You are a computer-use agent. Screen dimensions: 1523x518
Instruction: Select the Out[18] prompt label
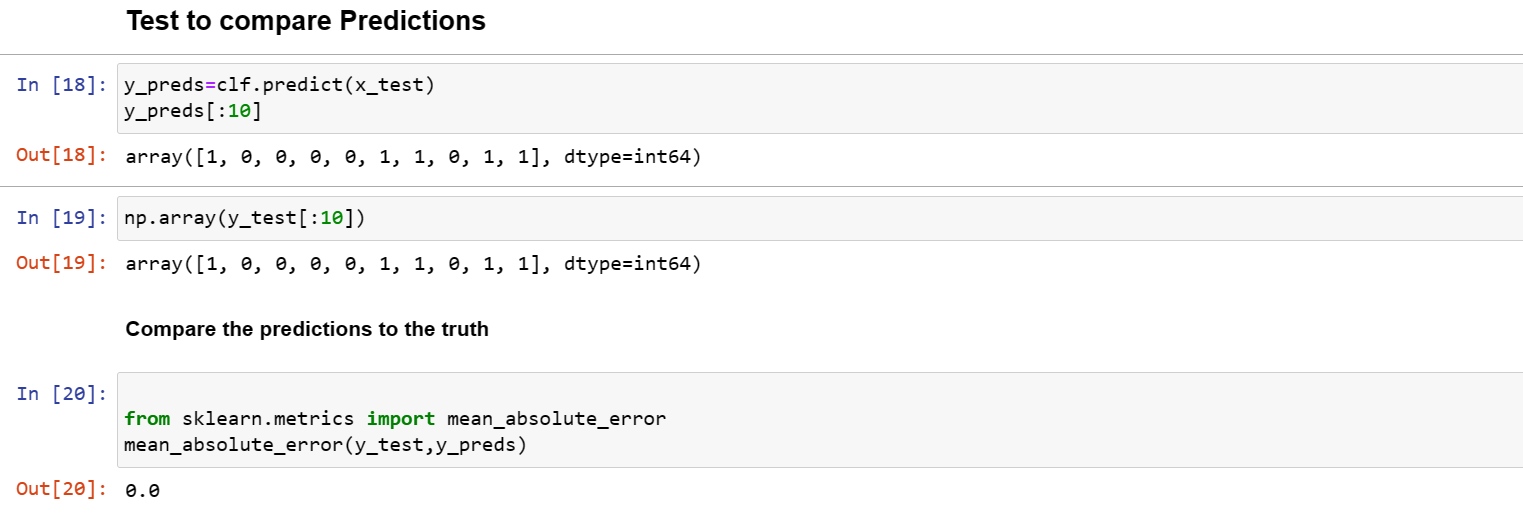tap(61, 155)
